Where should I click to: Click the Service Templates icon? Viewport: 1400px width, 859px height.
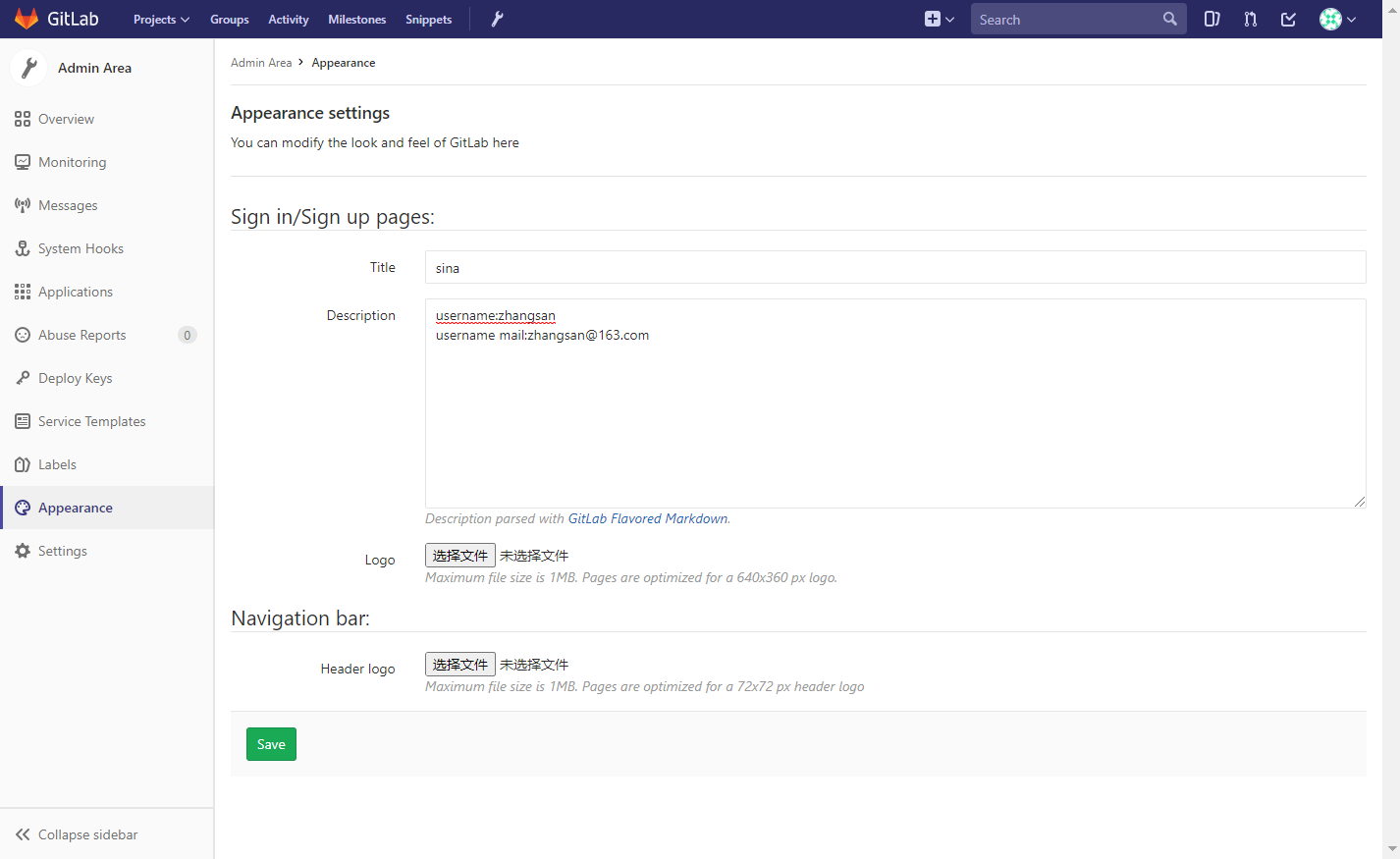point(23,421)
